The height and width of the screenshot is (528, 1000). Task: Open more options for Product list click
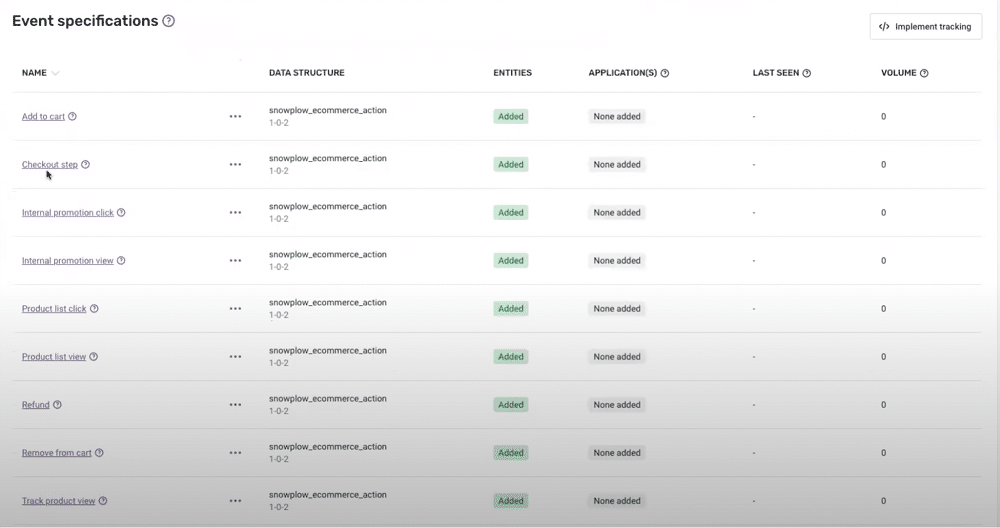pos(235,309)
